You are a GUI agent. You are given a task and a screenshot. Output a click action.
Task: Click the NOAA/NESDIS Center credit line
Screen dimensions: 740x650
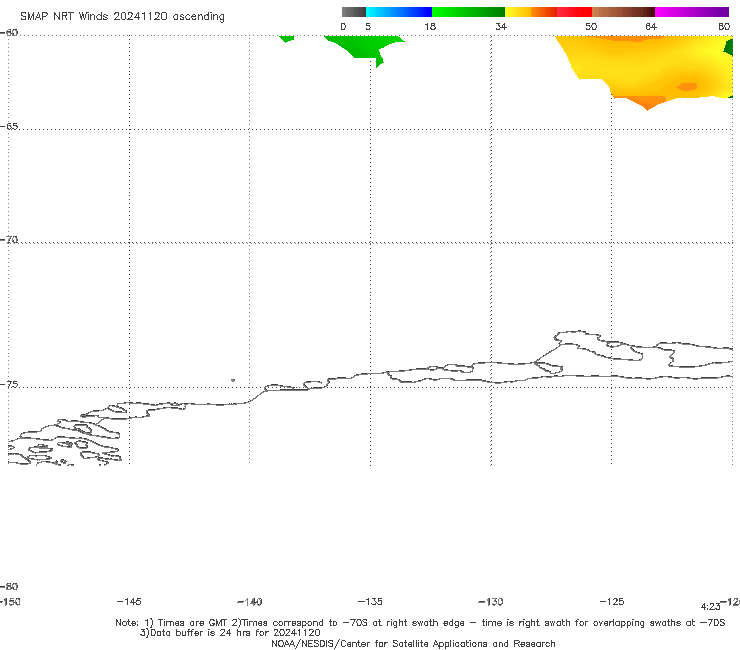pyautogui.click(x=413, y=644)
